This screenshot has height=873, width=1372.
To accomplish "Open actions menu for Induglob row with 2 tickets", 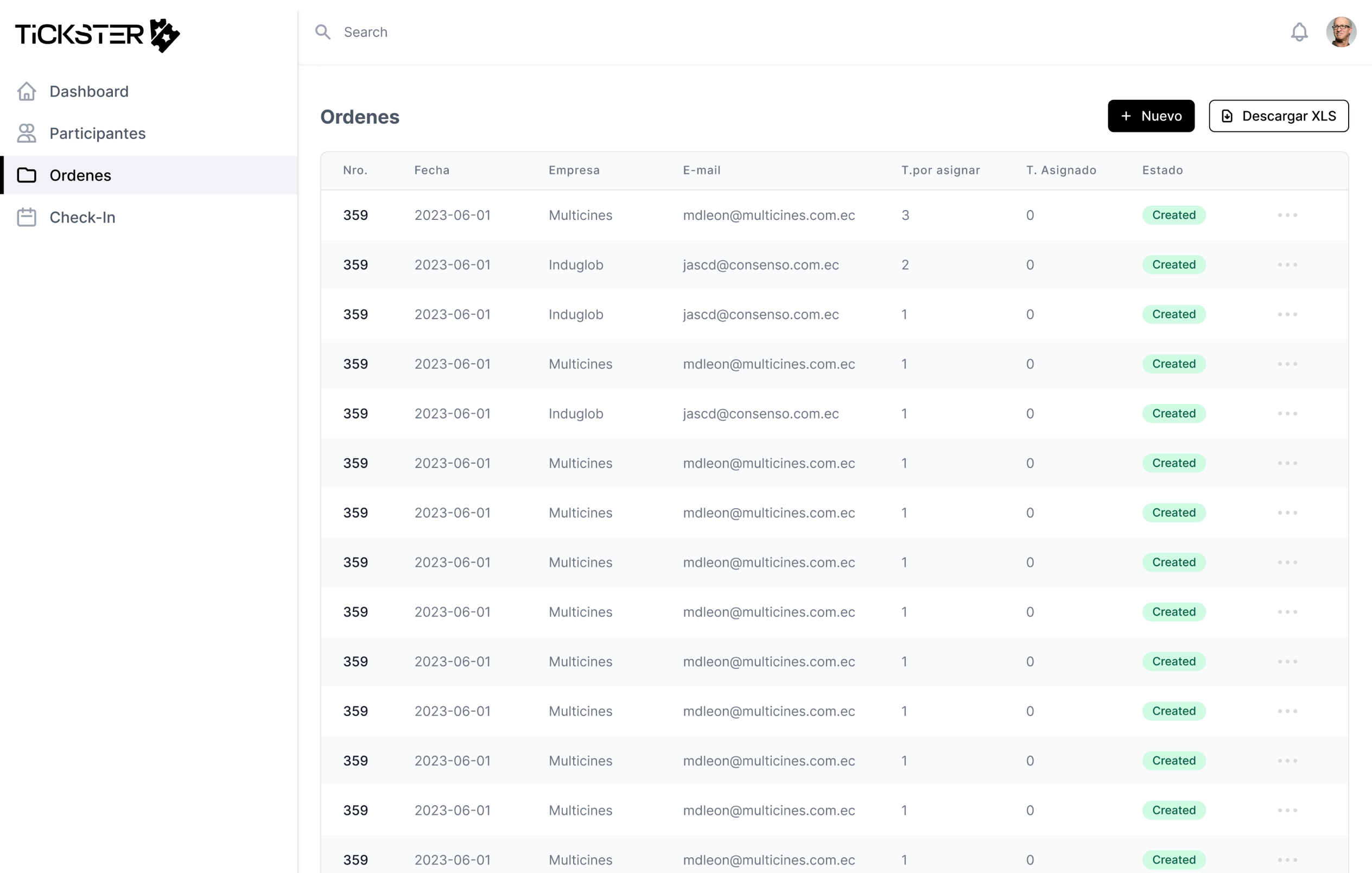I will [1287, 265].
